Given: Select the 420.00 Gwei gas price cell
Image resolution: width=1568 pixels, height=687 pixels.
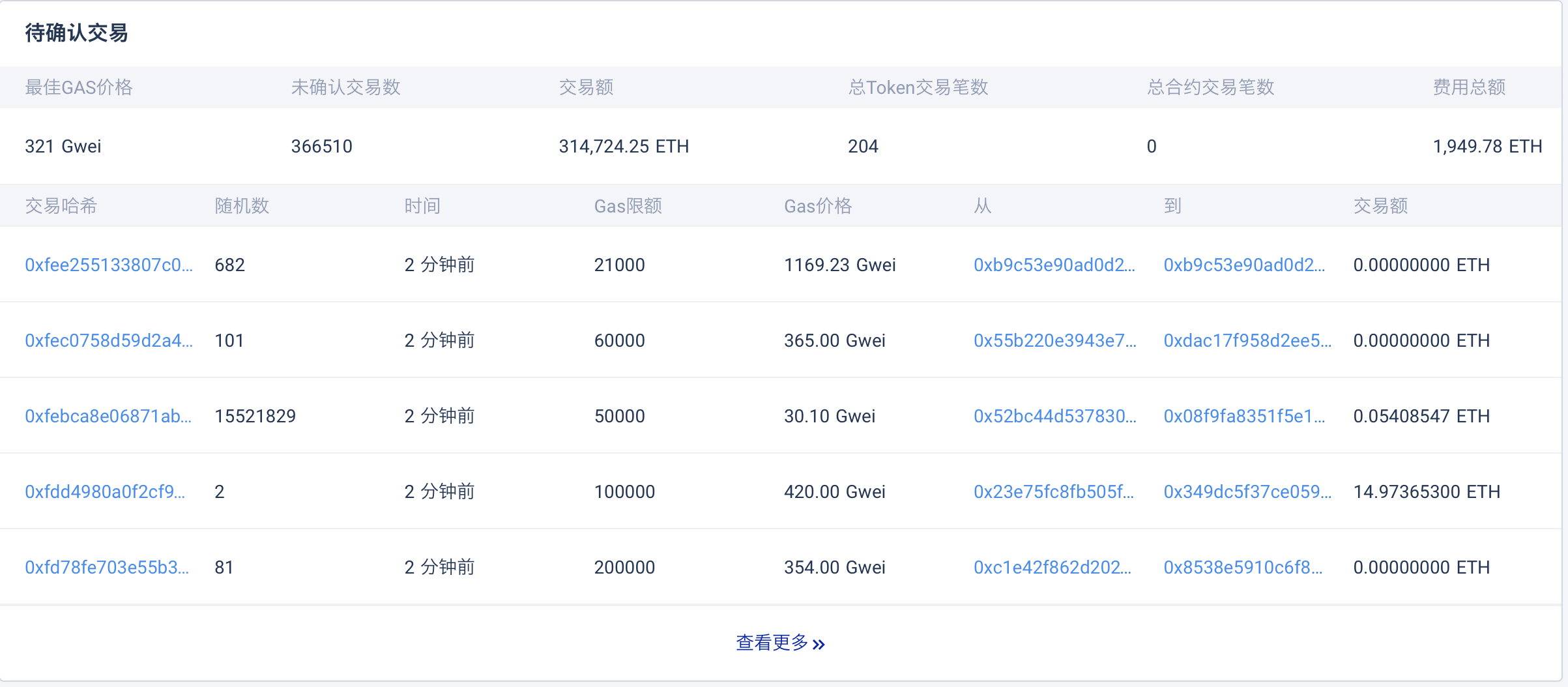Looking at the screenshot, I should click(835, 491).
